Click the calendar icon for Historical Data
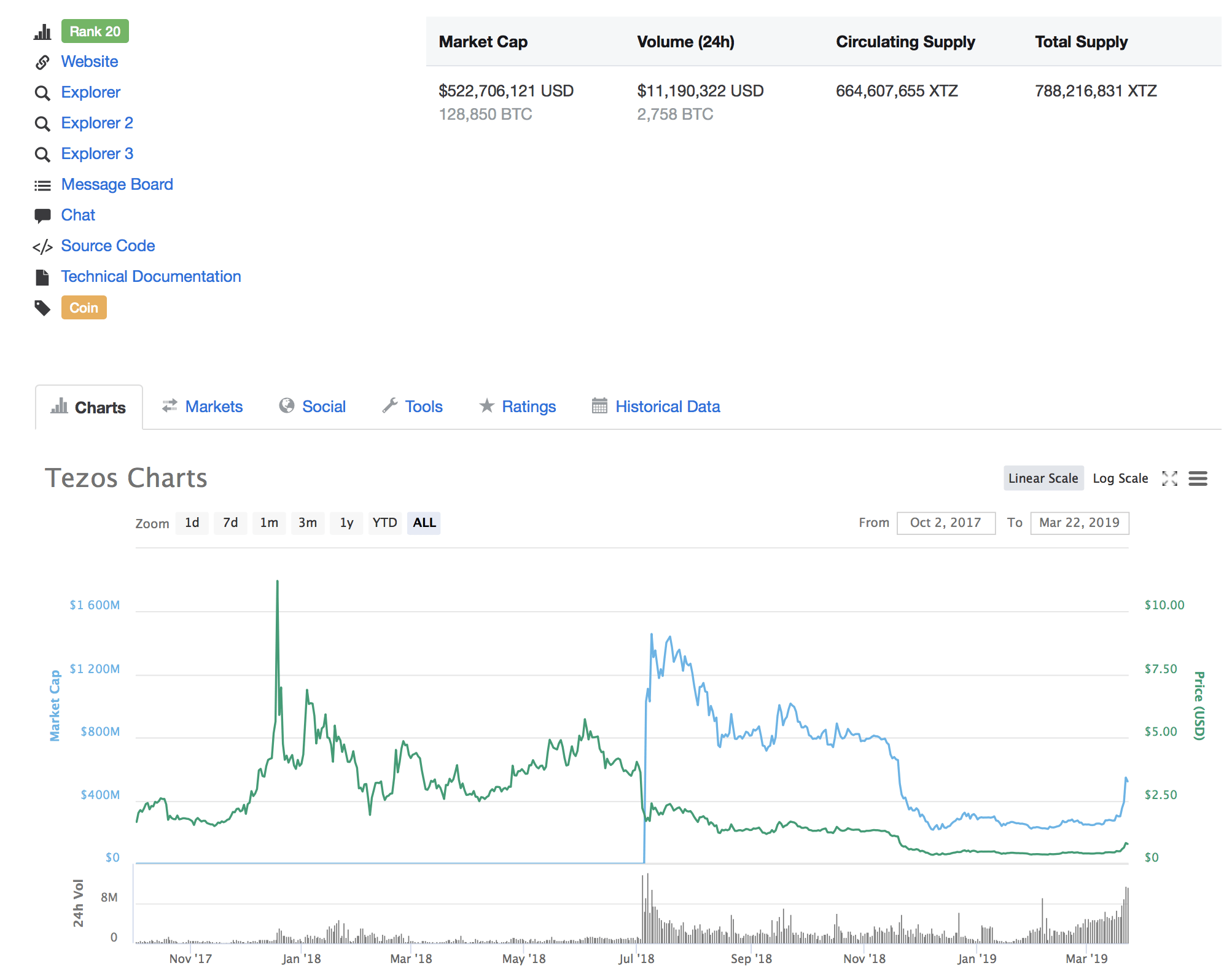This screenshot has height=979, width=1232. pyautogui.click(x=599, y=405)
